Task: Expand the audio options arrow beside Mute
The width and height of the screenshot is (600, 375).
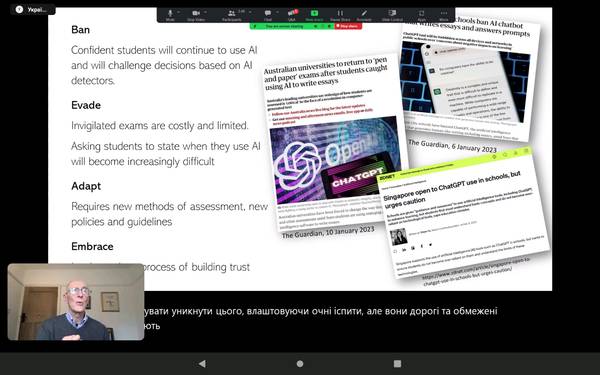Action: (x=179, y=12)
